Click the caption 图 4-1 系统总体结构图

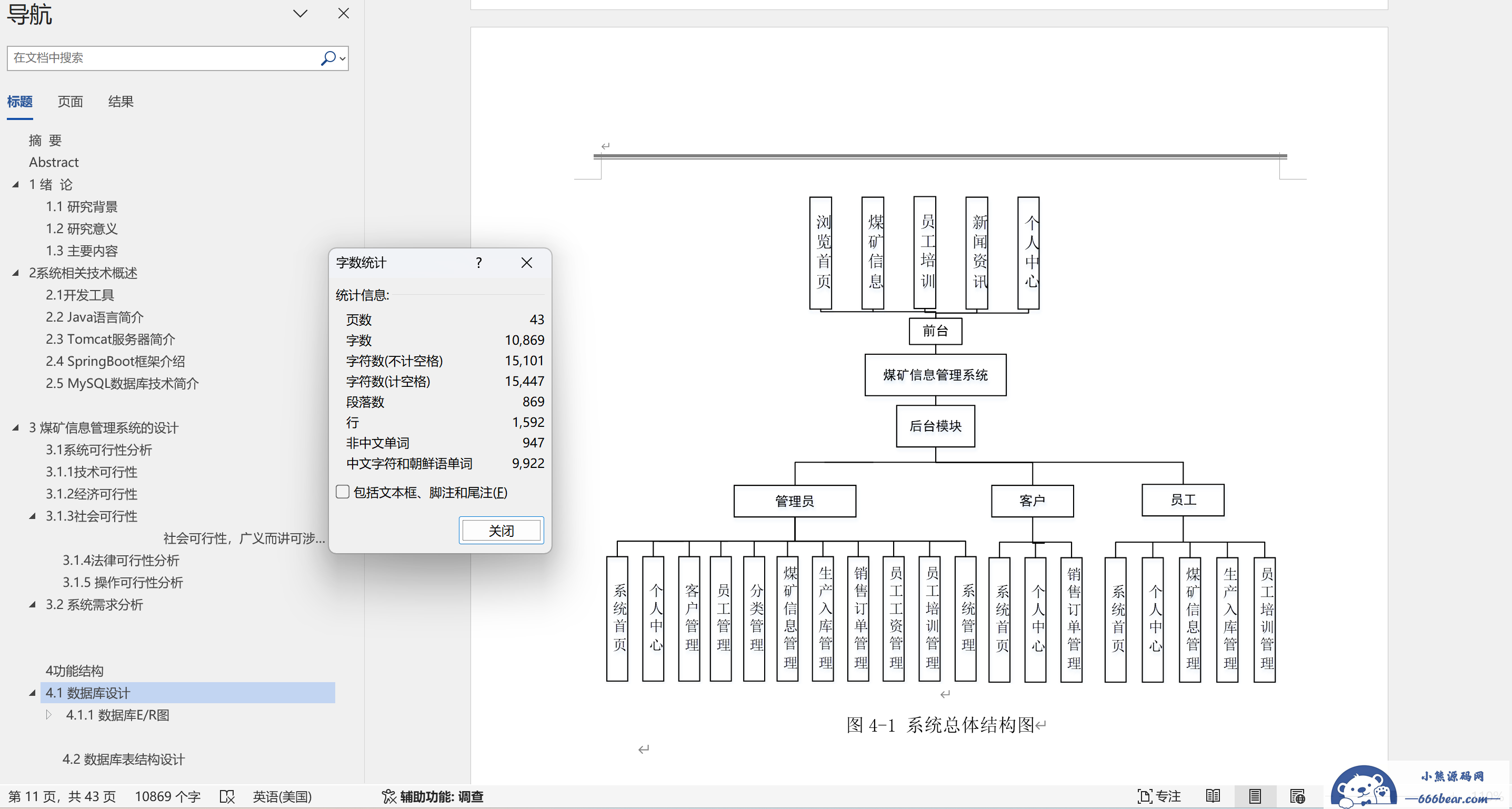pos(940,725)
